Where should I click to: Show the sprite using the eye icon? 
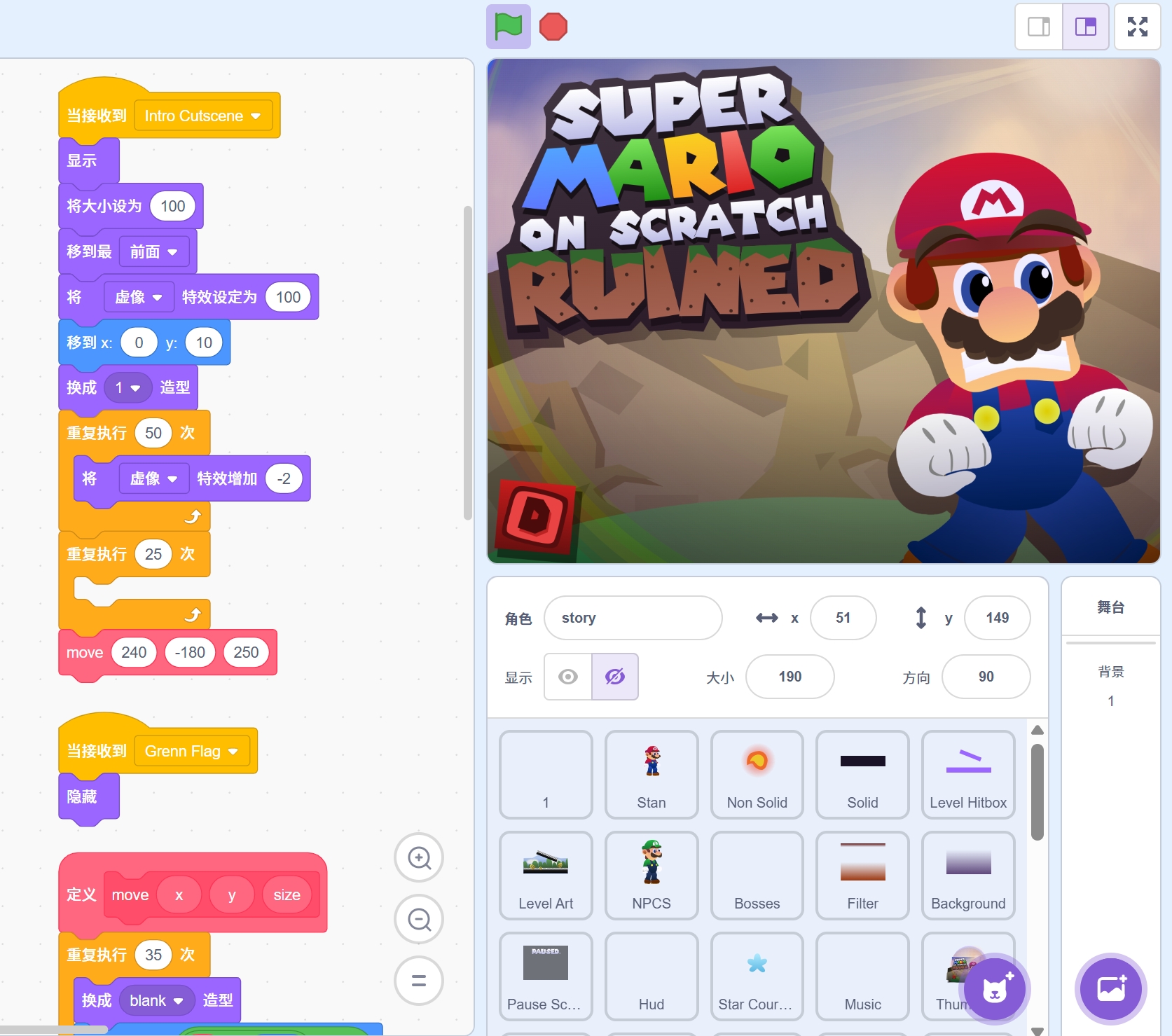pos(568,677)
